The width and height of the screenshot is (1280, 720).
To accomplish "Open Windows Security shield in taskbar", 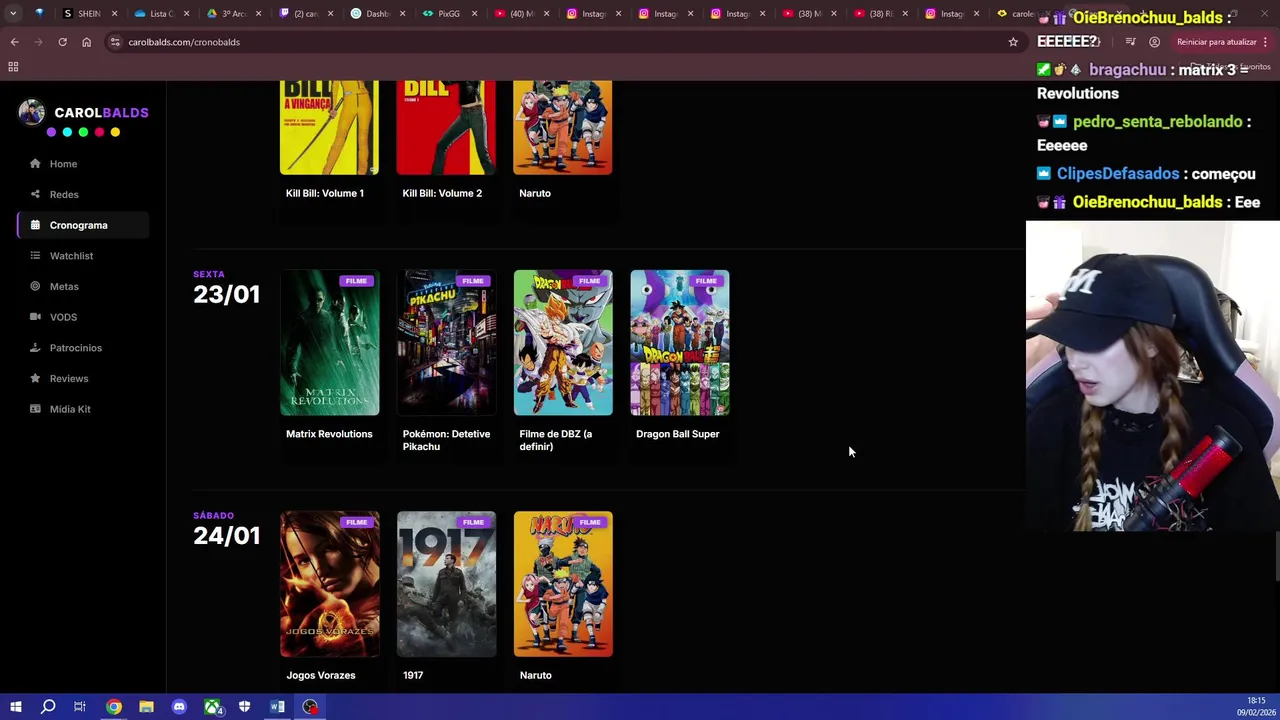I will pos(244,707).
